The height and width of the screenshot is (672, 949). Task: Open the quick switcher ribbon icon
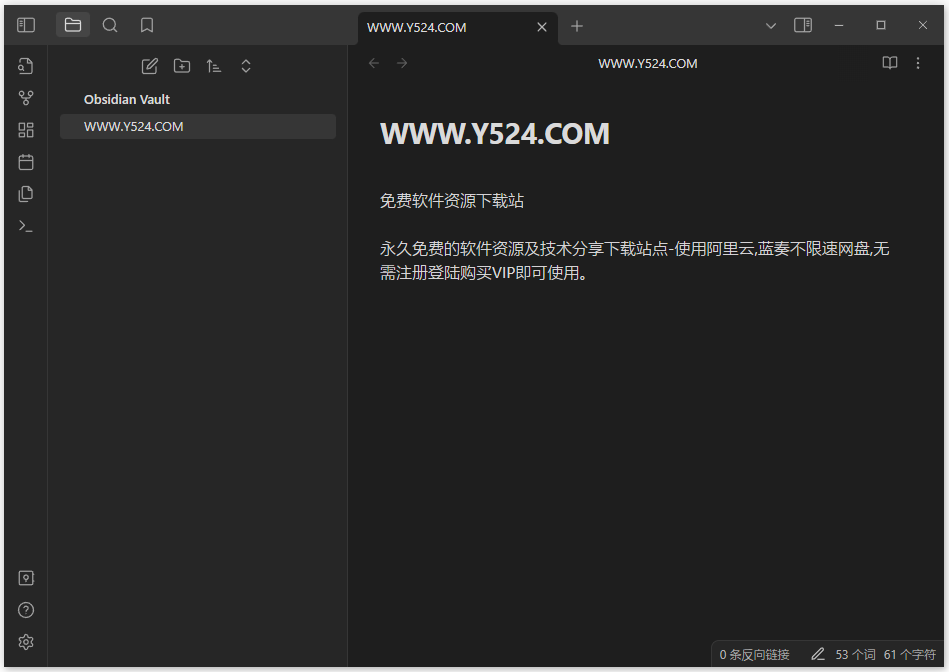pos(26,66)
